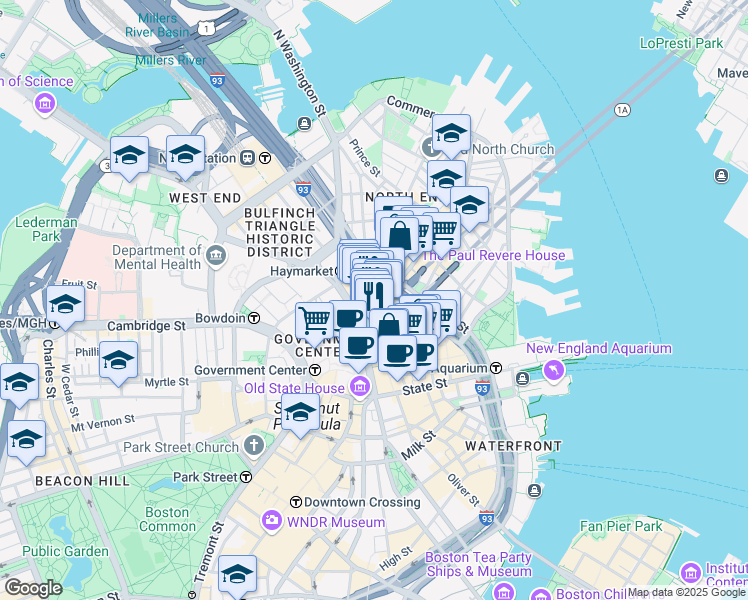Screen dimensions: 748x600
Task: Open the school marker near Fruit St
Action: 65,307
